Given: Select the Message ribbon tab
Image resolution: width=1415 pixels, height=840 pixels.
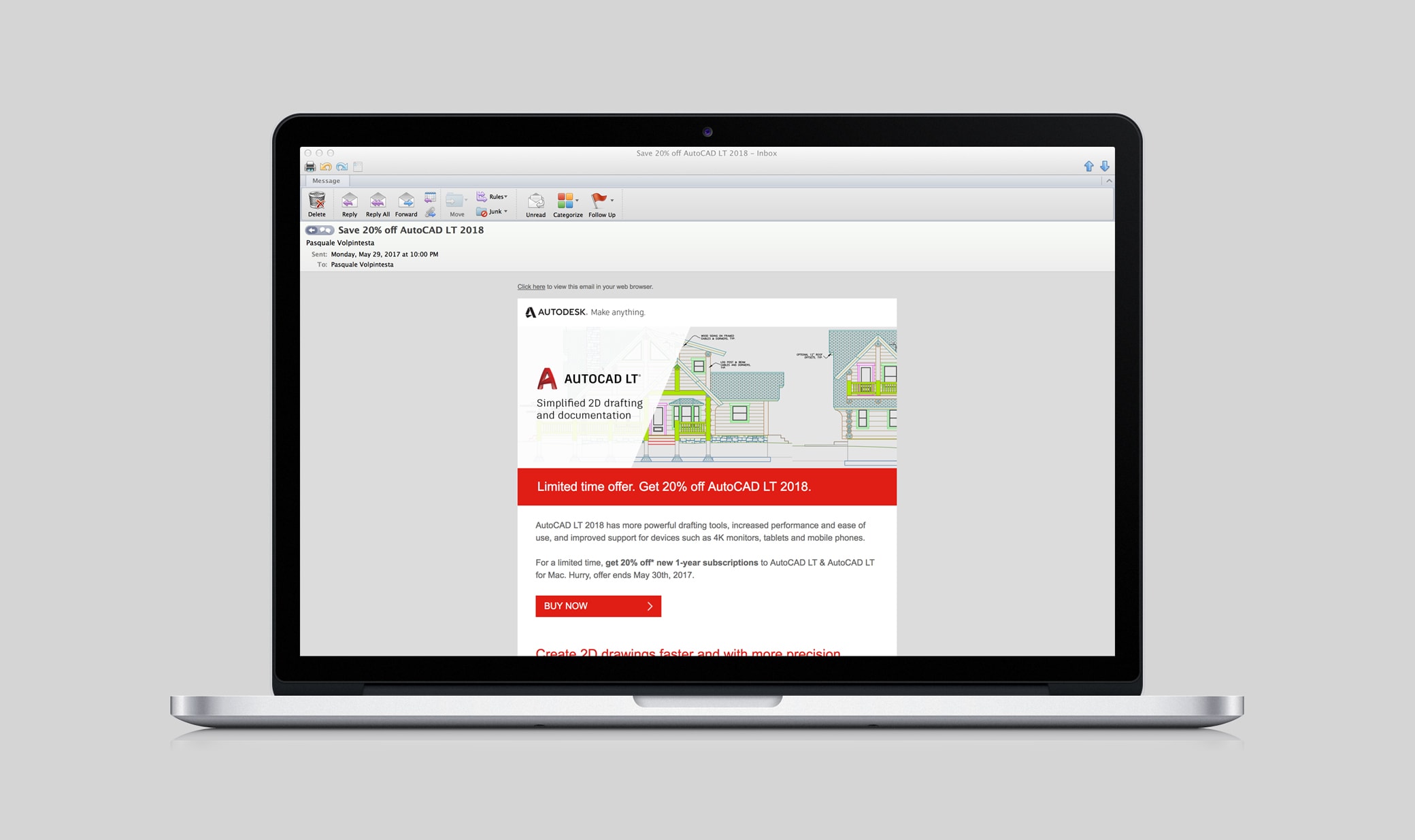Looking at the screenshot, I should coord(327,181).
